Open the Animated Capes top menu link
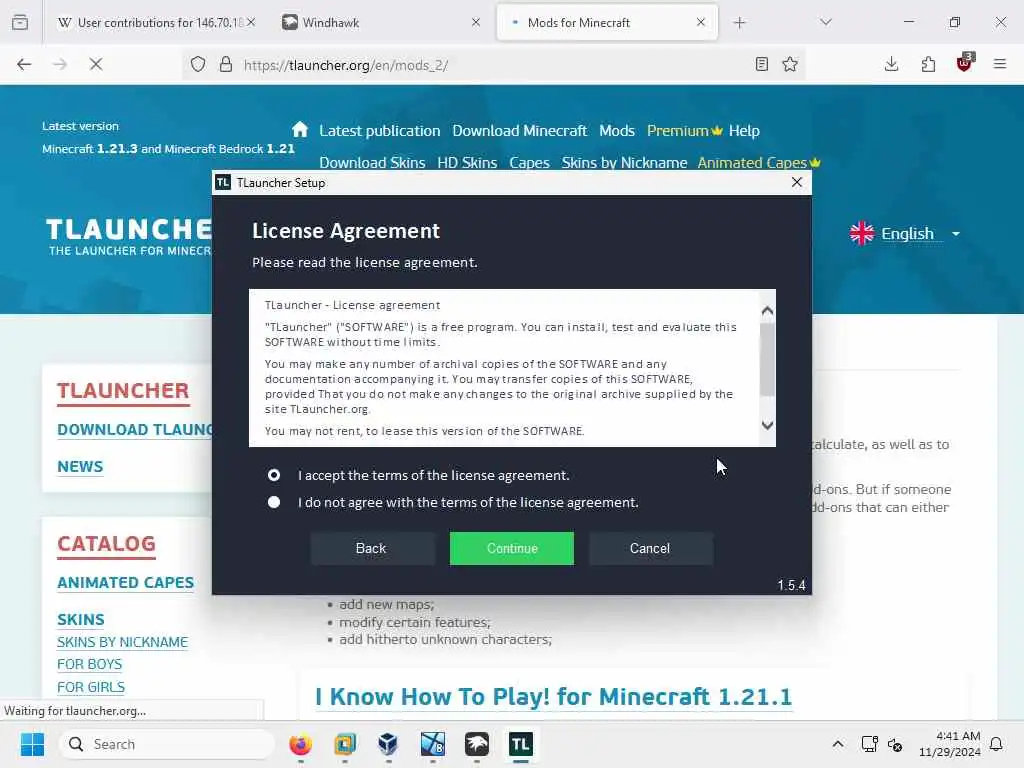Viewport: 1024px width, 768px height. pyautogui.click(x=759, y=163)
